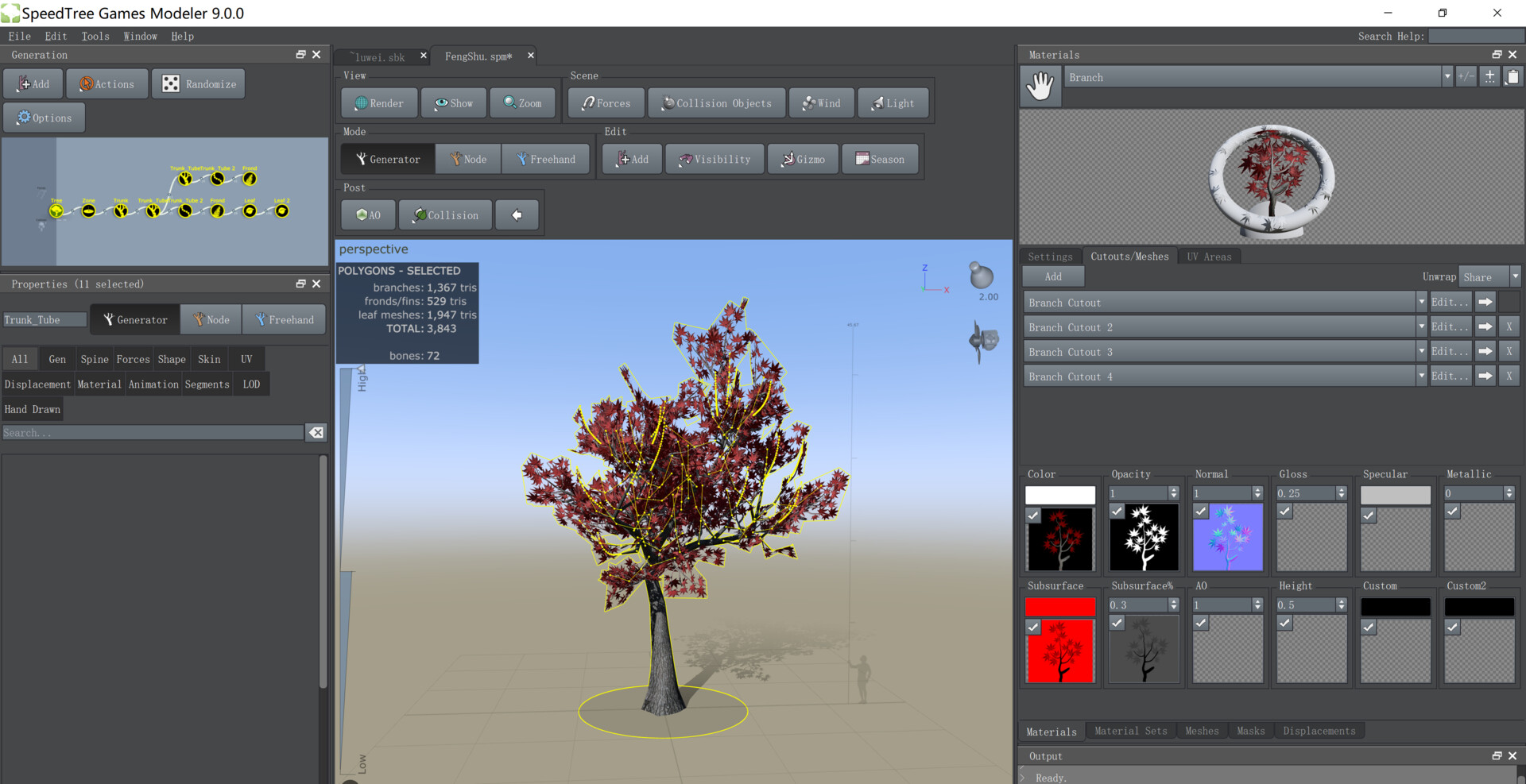This screenshot has height=784, width=1526.
Task: Switch to Freehand mode
Action: tap(546, 158)
